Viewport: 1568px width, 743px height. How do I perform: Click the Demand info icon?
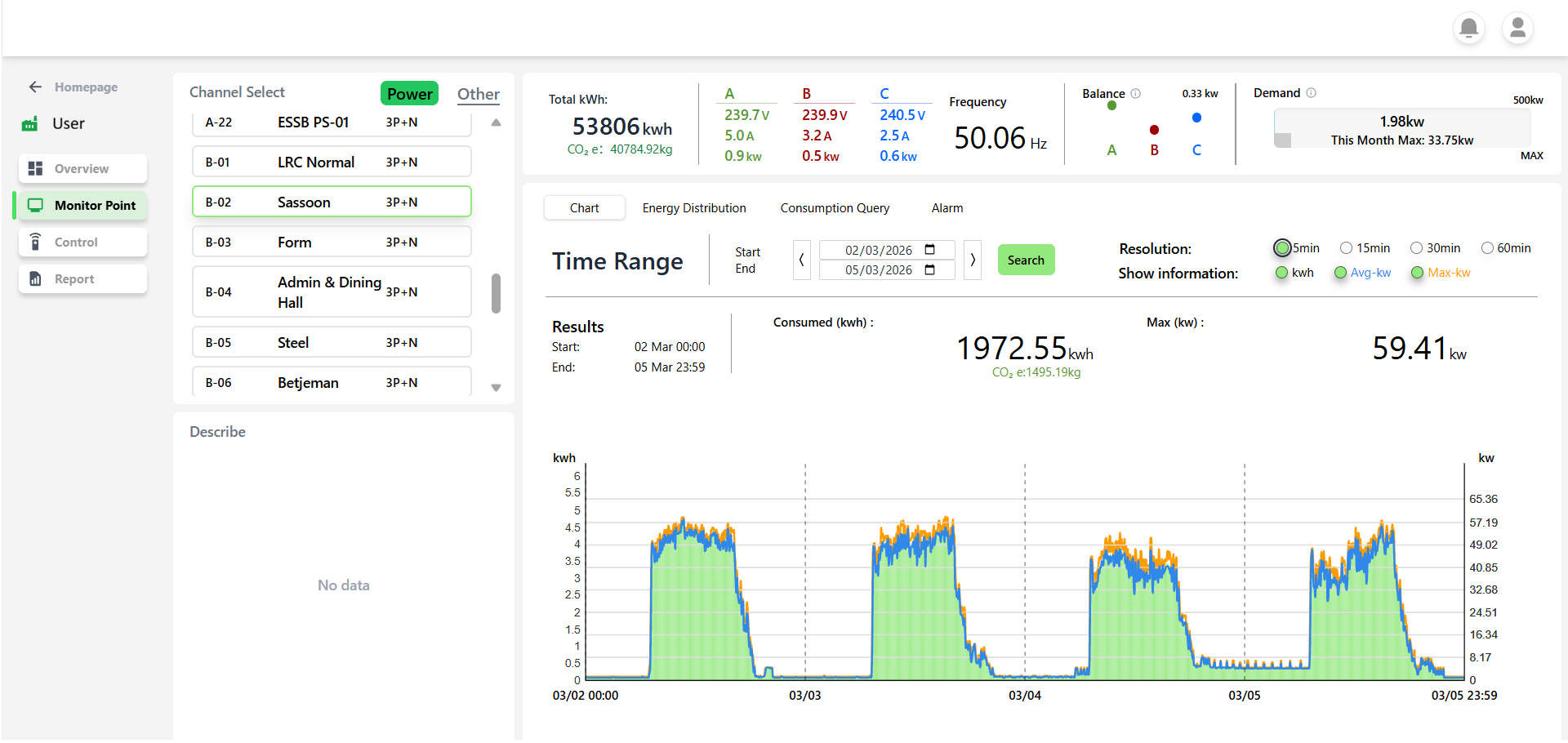(x=1311, y=92)
